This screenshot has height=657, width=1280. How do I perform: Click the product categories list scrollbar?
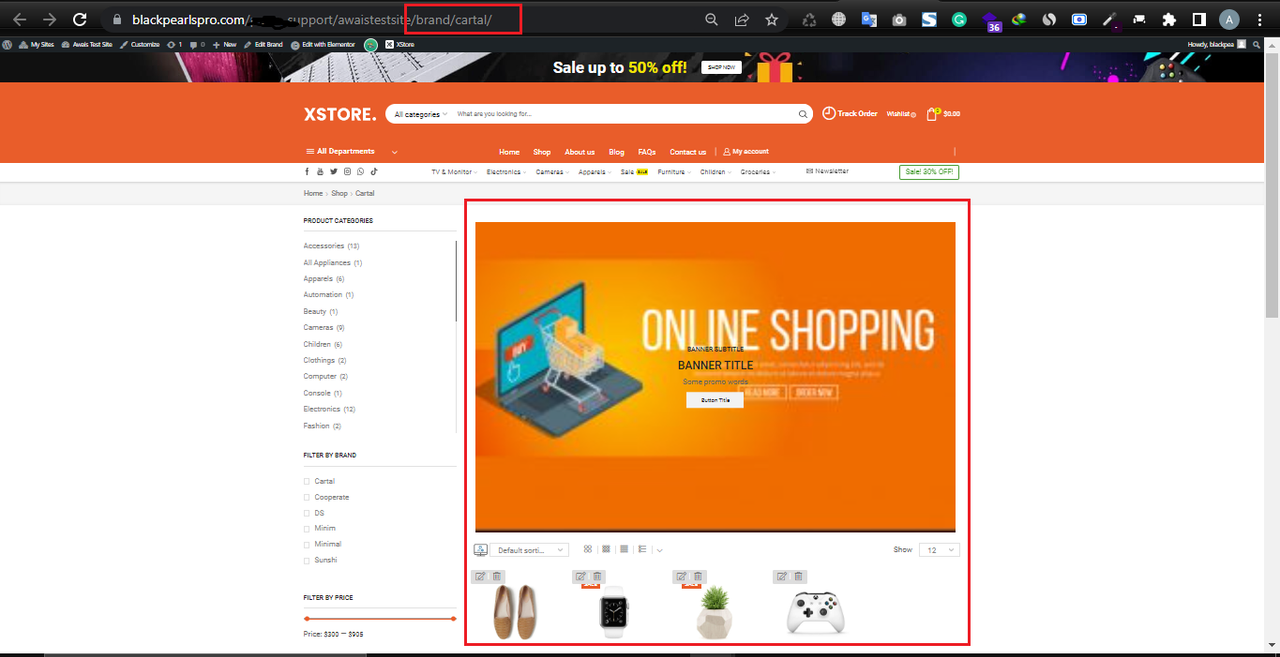pyautogui.click(x=456, y=280)
